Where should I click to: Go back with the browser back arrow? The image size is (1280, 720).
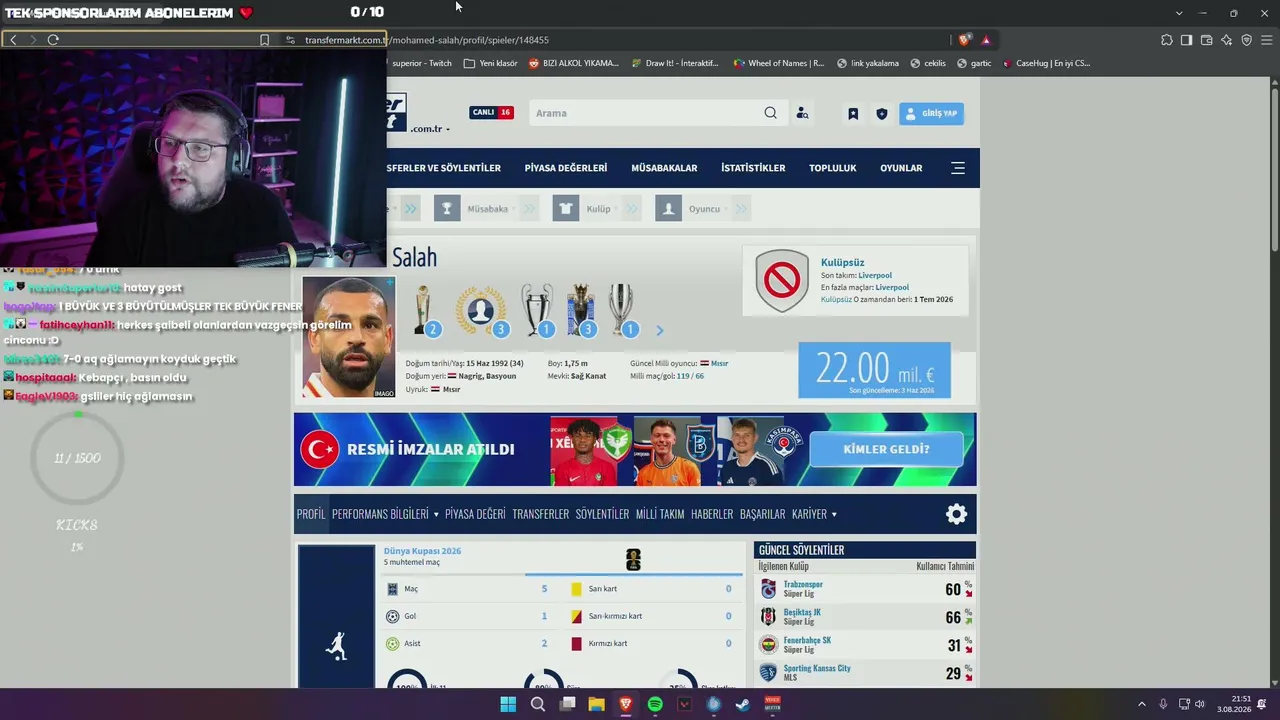13,40
